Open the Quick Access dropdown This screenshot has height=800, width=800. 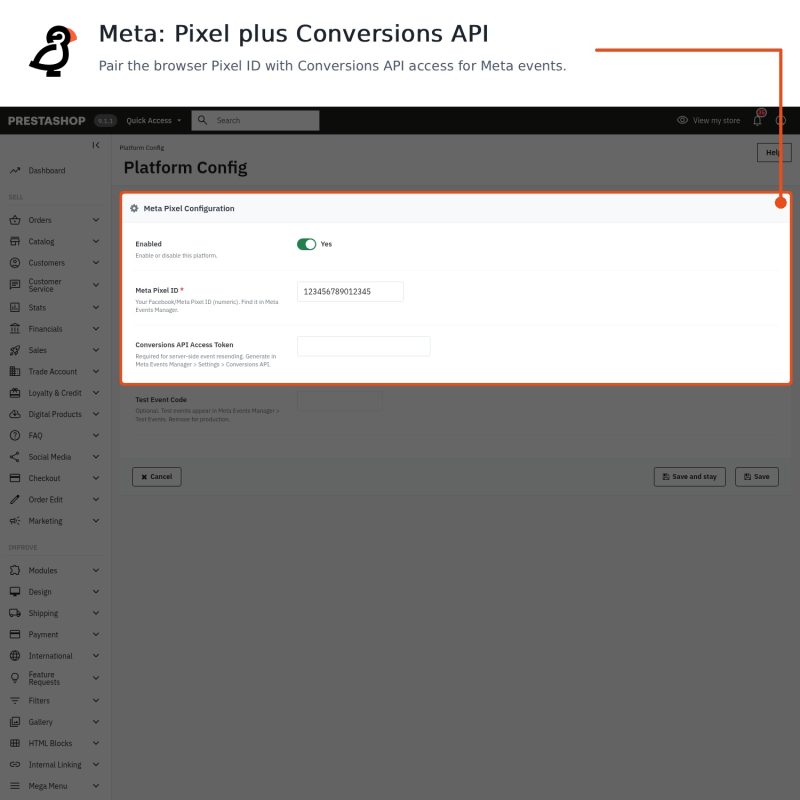154,120
